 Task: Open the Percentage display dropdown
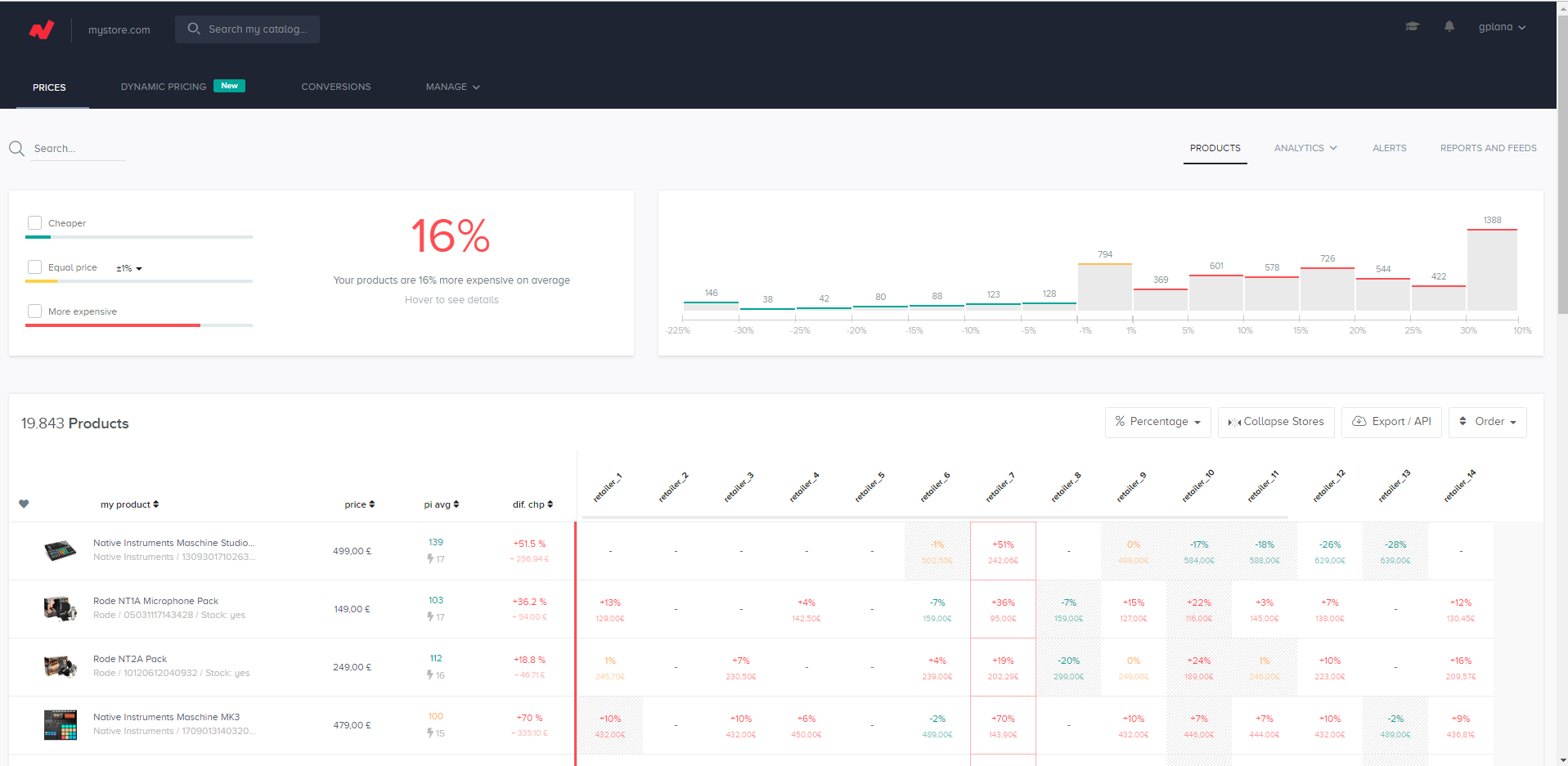click(1157, 422)
